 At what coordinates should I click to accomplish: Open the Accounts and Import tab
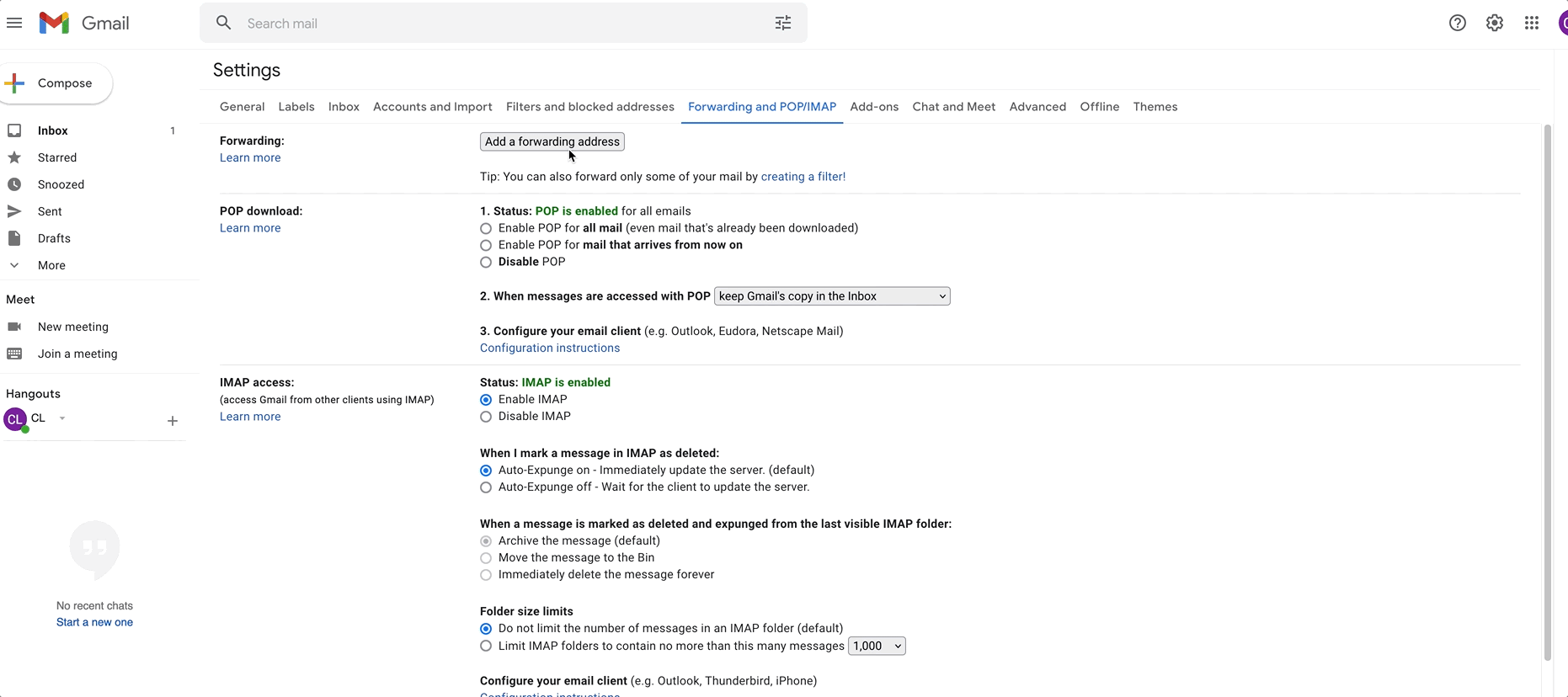(x=433, y=107)
